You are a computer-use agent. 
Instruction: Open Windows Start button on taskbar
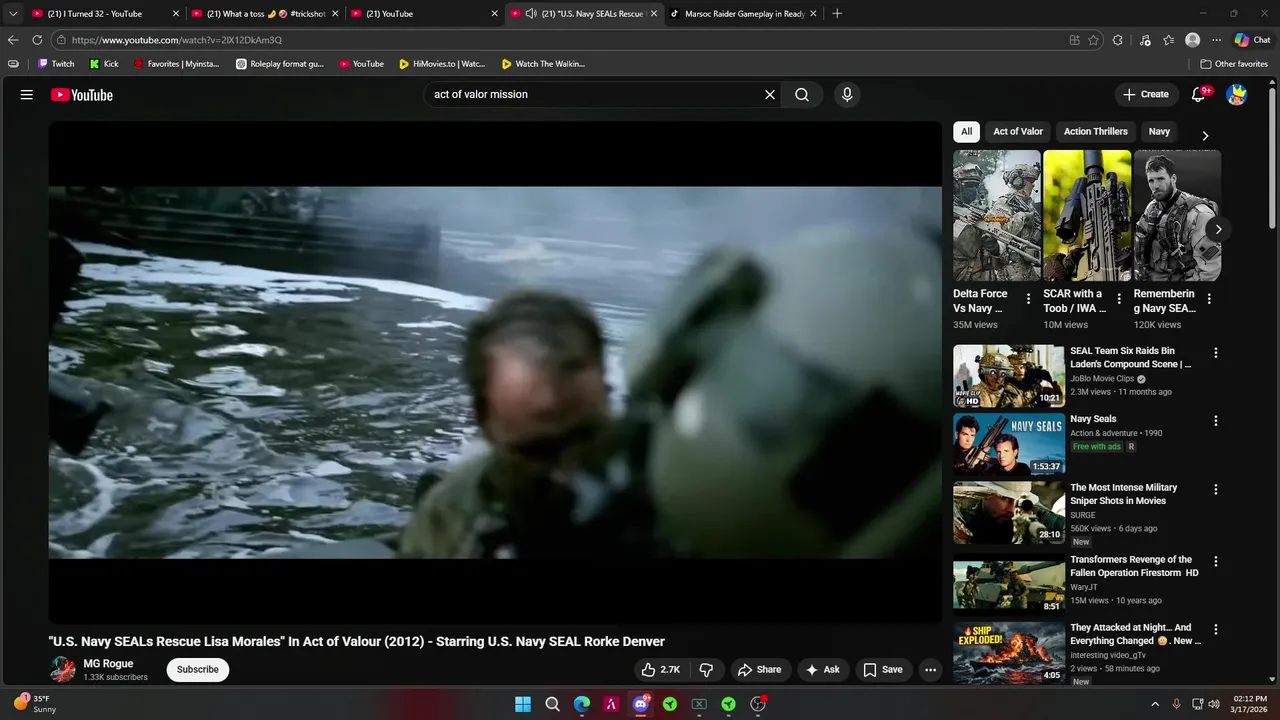[x=523, y=704]
